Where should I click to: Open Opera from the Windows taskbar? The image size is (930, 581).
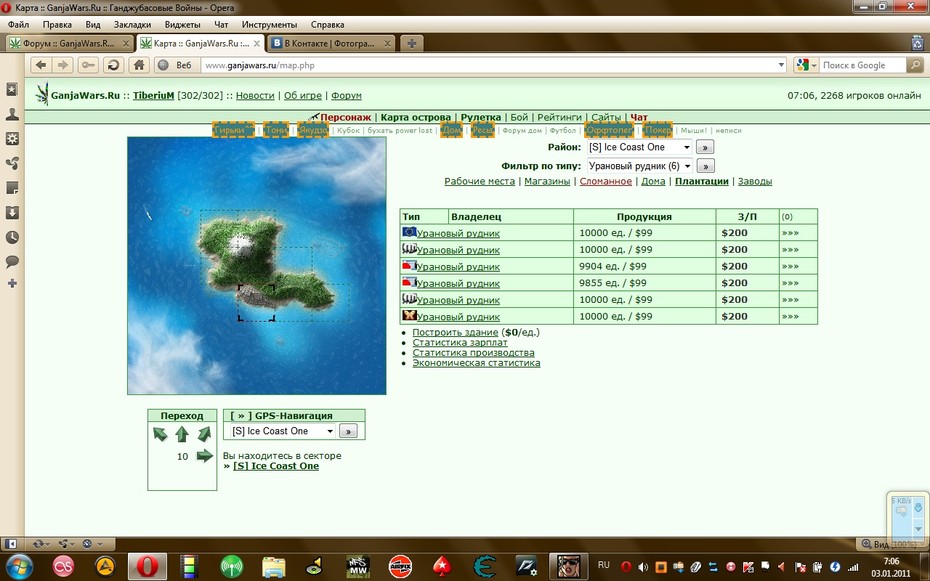point(147,566)
